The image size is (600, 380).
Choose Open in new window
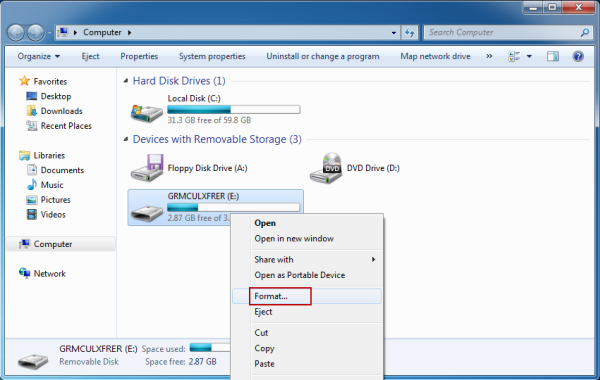coord(307,239)
